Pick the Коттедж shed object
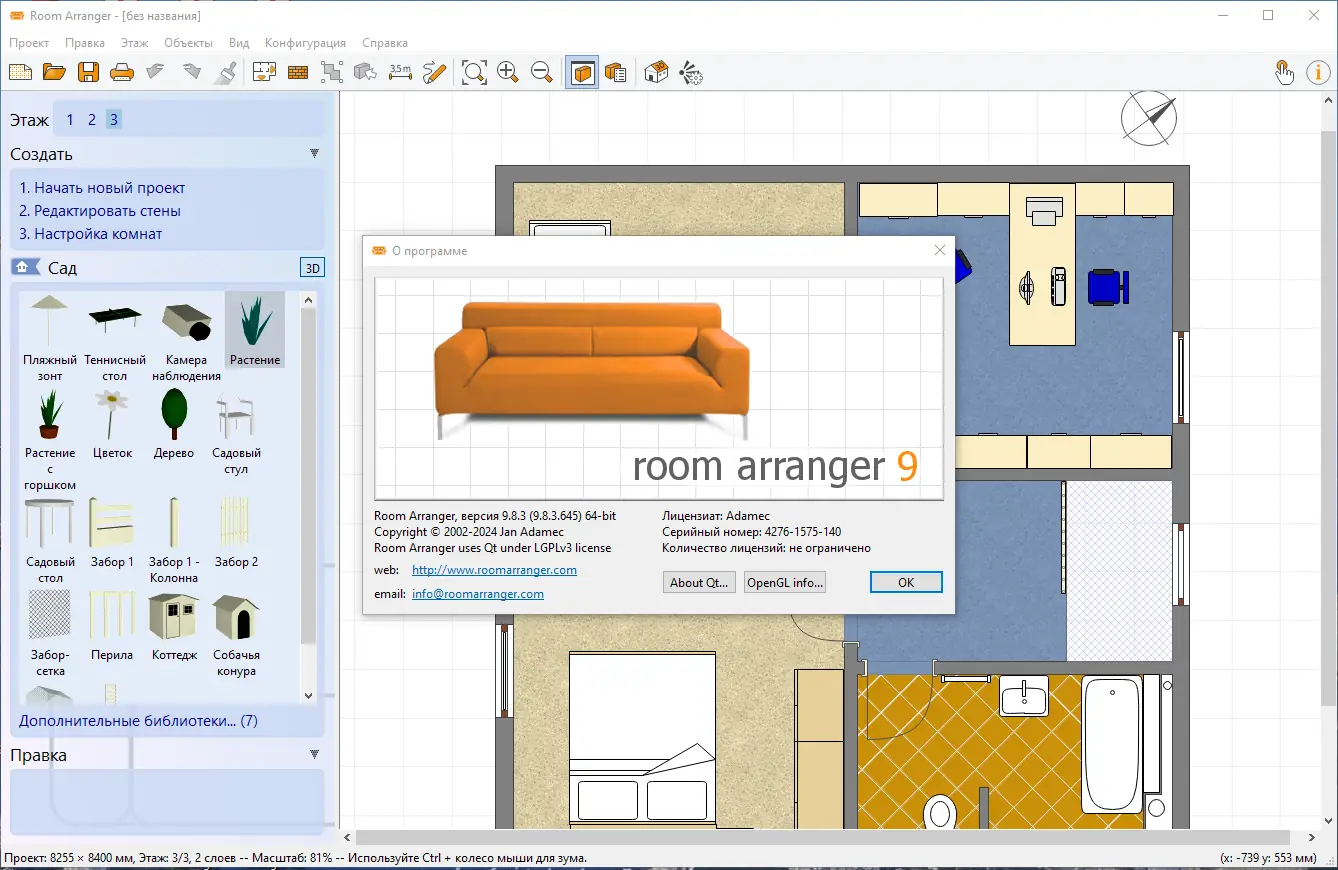Screen dimensions: 1338x870 click(x=174, y=626)
